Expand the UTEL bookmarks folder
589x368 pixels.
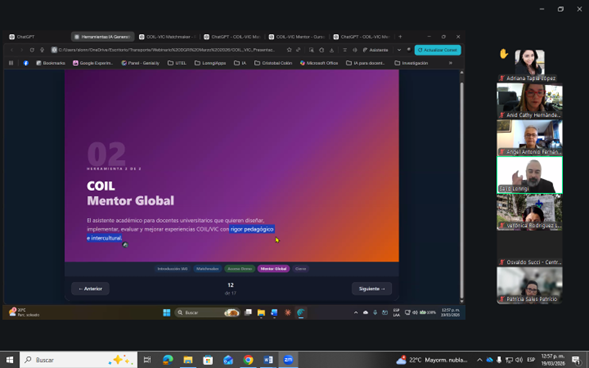point(177,63)
